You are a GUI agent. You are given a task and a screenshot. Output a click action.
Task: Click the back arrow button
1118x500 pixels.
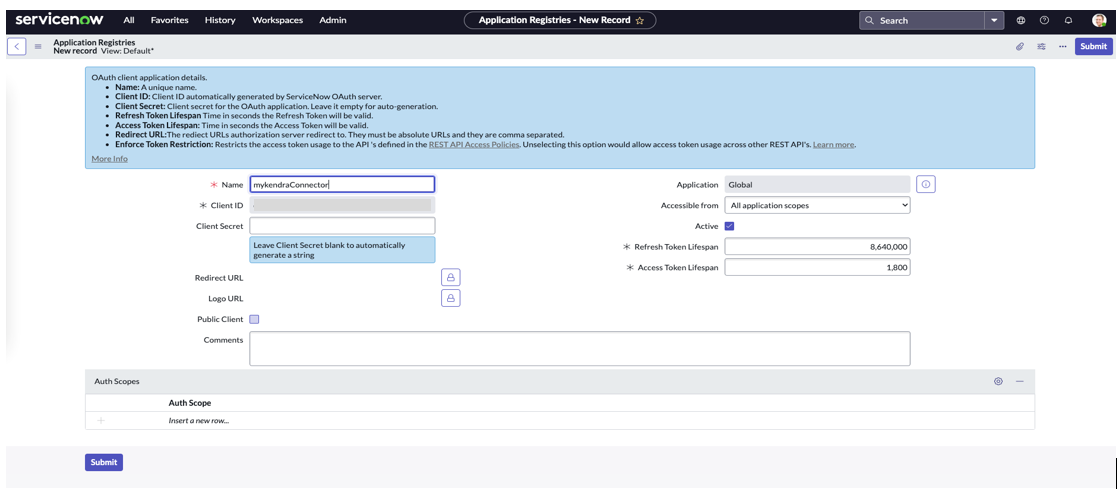16,46
